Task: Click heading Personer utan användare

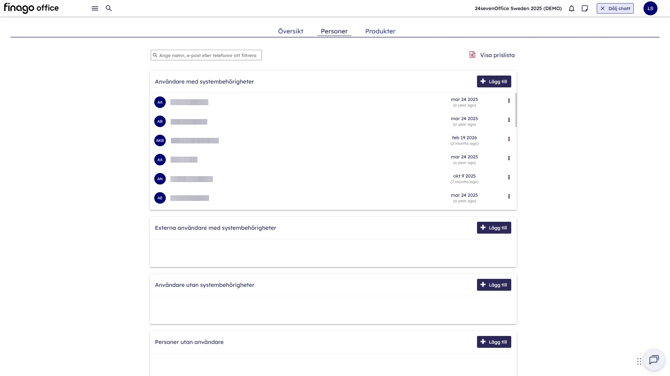Action: (189, 342)
